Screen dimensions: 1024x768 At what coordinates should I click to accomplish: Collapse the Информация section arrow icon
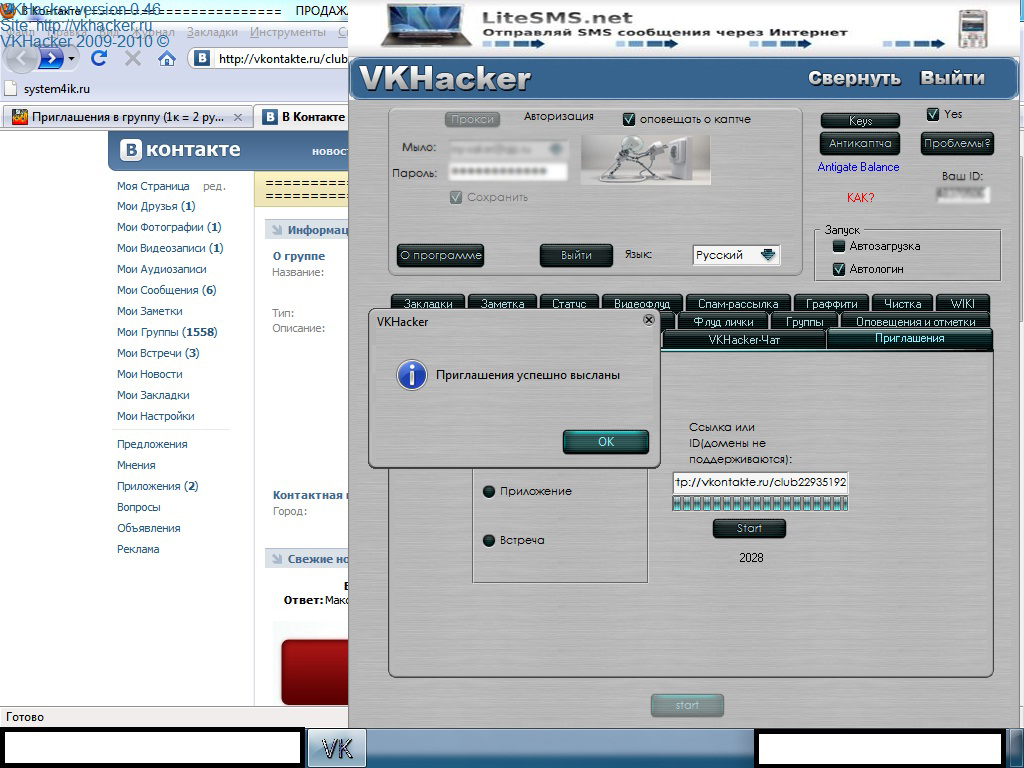(277, 230)
